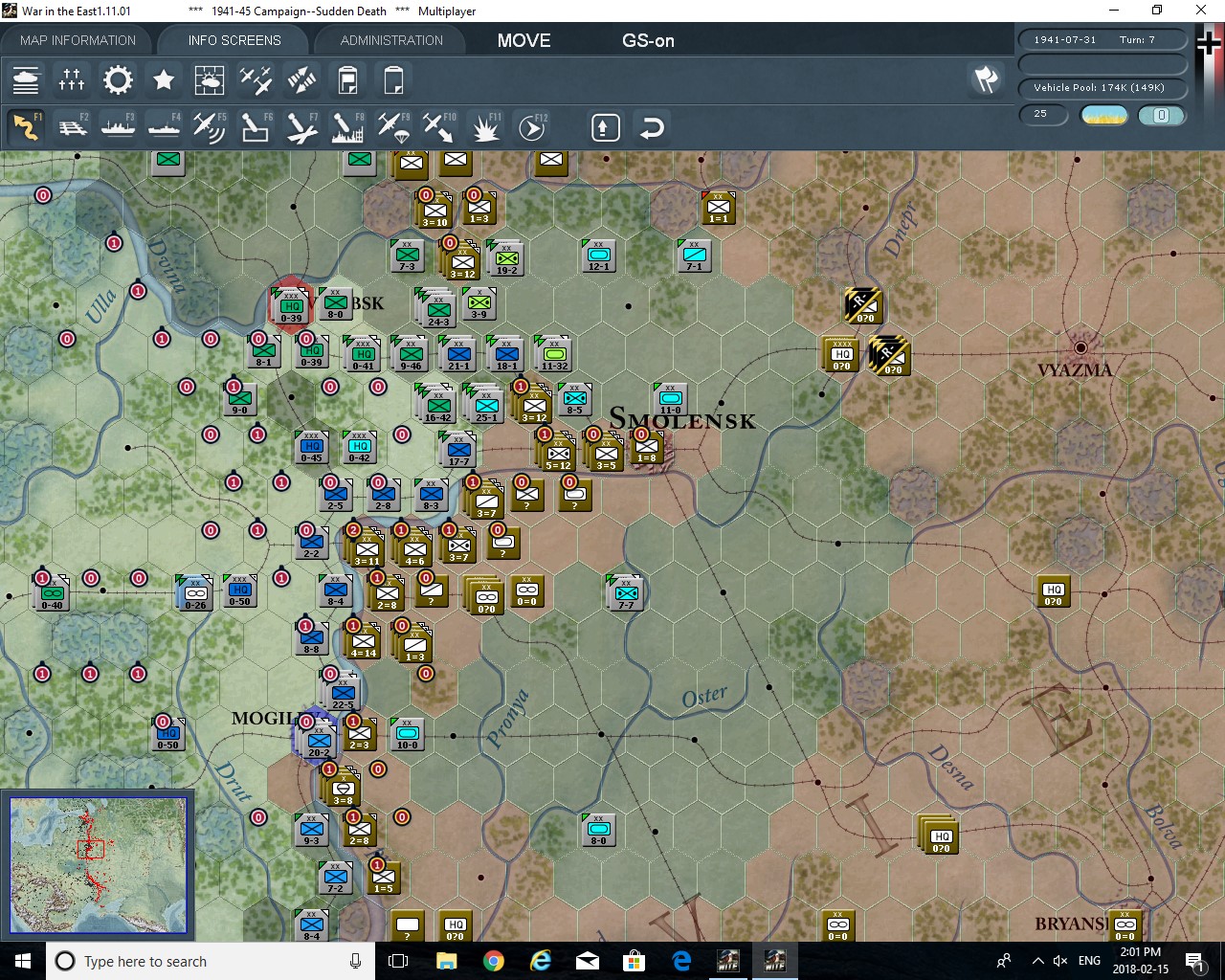Image resolution: width=1225 pixels, height=980 pixels.
Task: Select the Soviet 4=14 unit stack
Action: (363, 641)
